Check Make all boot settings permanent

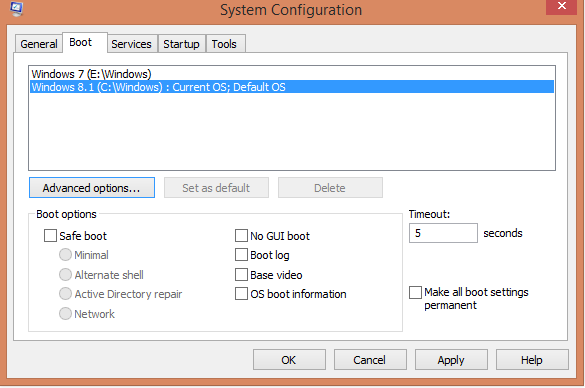click(x=415, y=292)
